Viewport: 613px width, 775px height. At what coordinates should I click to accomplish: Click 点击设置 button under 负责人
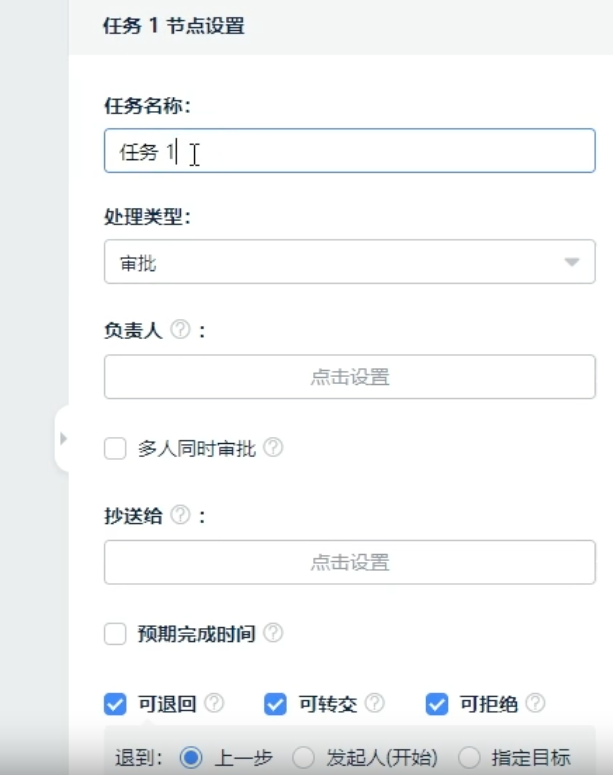[349, 377]
